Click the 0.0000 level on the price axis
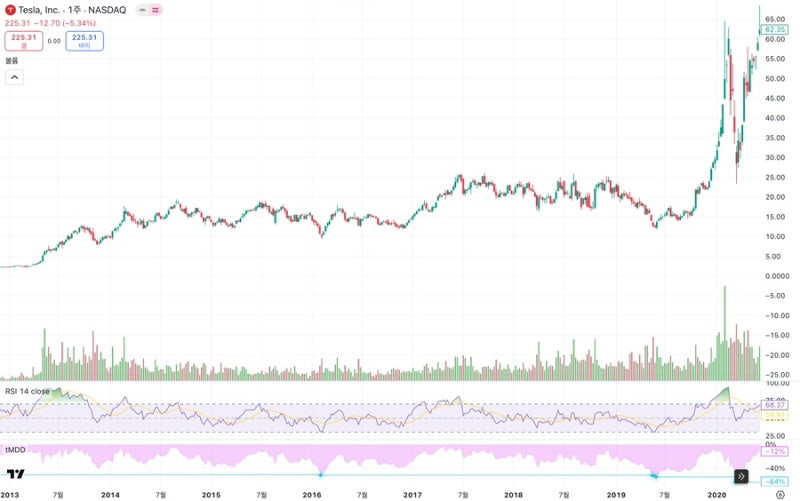800x501 pixels. (x=777, y=276)
